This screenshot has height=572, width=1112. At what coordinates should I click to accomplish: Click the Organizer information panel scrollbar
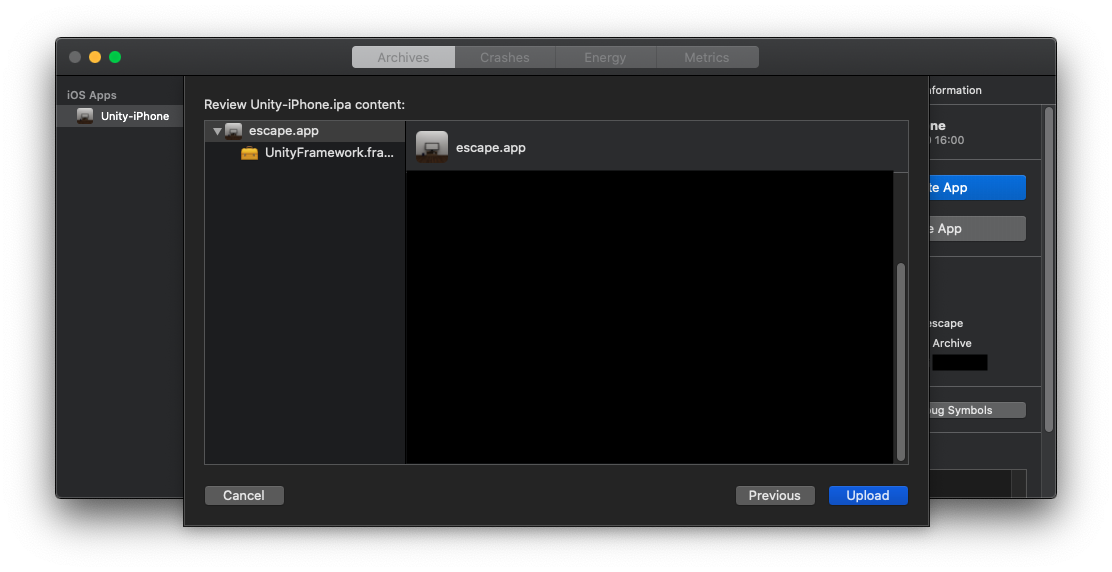pyautogui.click(x=1049, y=269)
